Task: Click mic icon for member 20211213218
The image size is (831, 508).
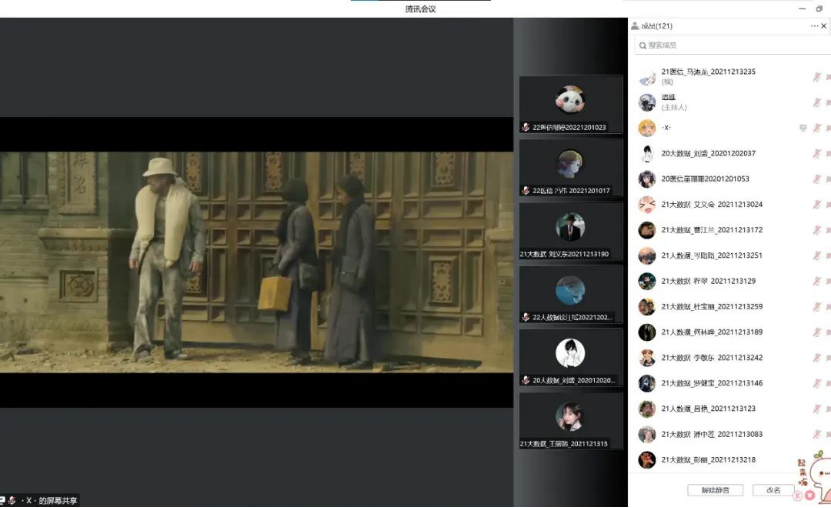Action: [817, 460]
